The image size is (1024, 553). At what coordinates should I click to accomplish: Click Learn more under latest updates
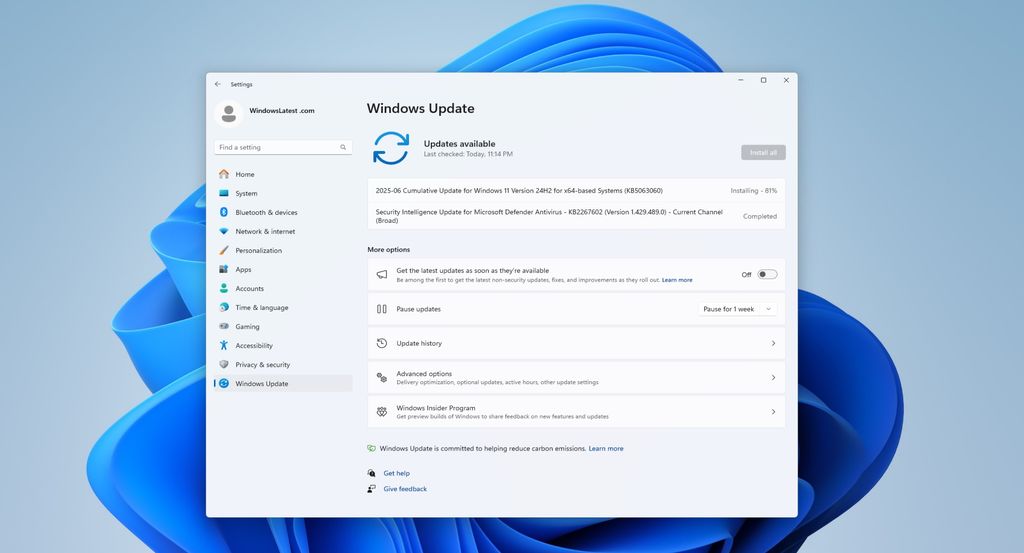point(677,280)
